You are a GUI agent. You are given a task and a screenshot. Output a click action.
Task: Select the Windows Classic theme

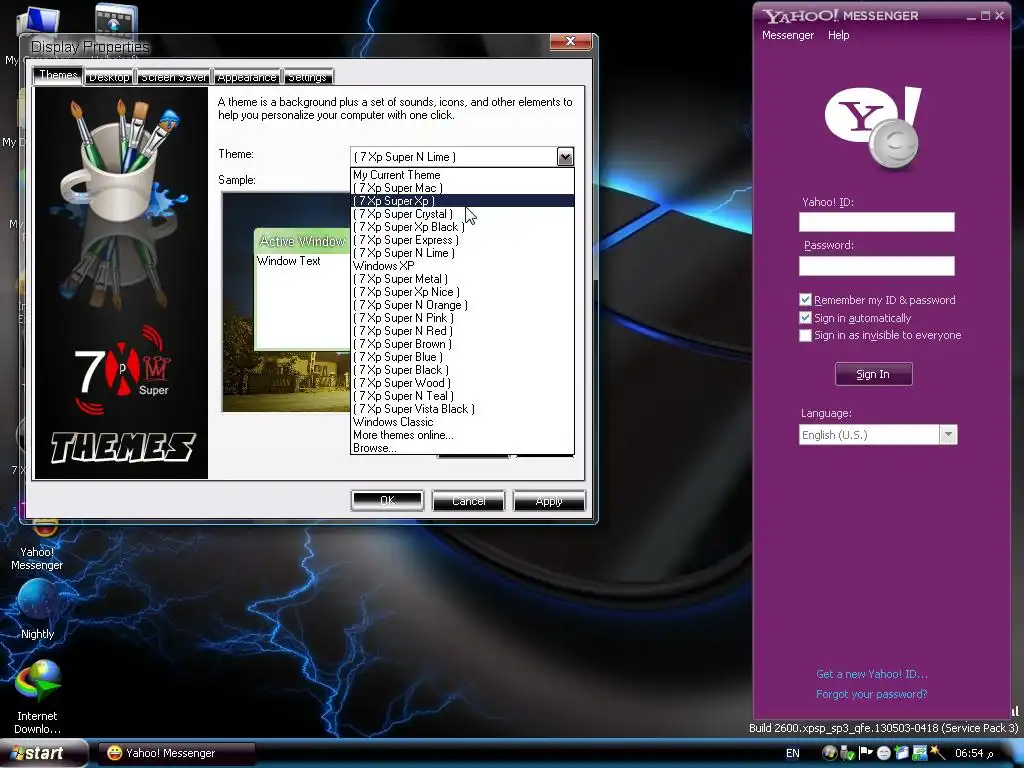(462, 422)
